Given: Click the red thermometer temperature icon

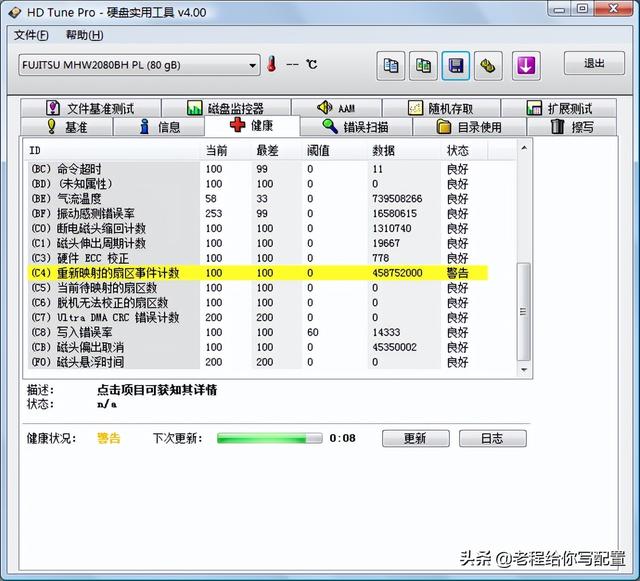Looking at the screenshot, I should tap(272, 65).
